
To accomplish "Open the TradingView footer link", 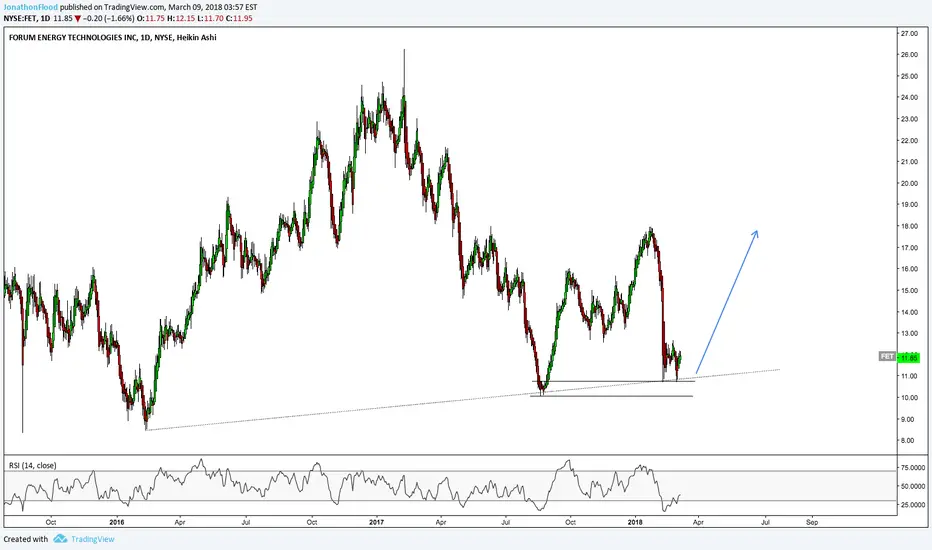I will (93, 539).
